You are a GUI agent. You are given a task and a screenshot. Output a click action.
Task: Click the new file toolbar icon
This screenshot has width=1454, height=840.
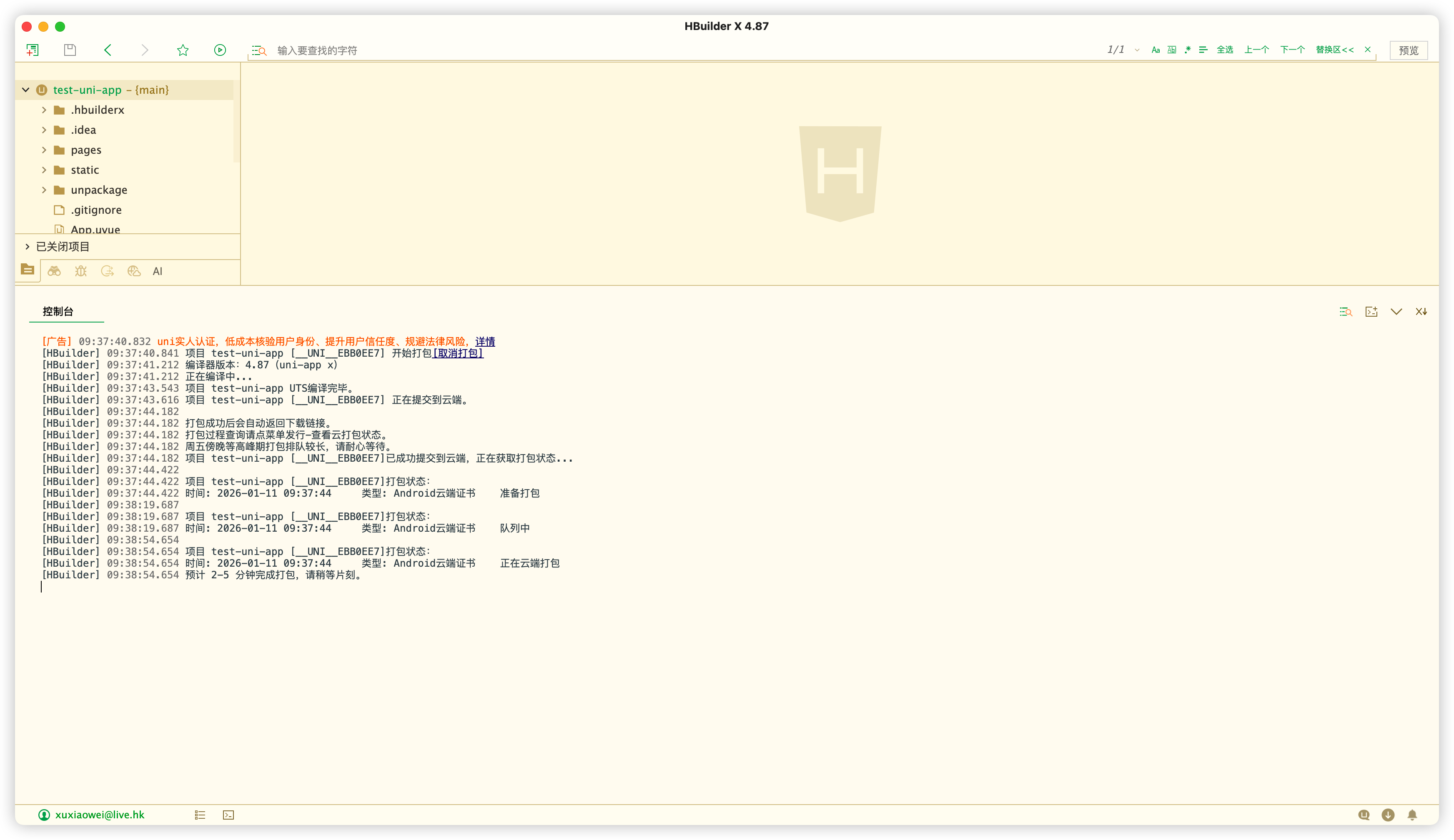(33, 50)
